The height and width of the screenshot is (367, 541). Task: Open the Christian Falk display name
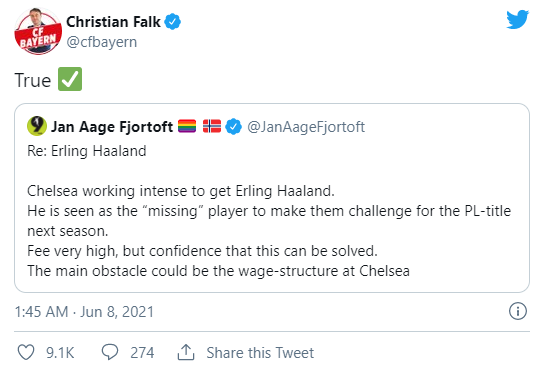[113, 22]
